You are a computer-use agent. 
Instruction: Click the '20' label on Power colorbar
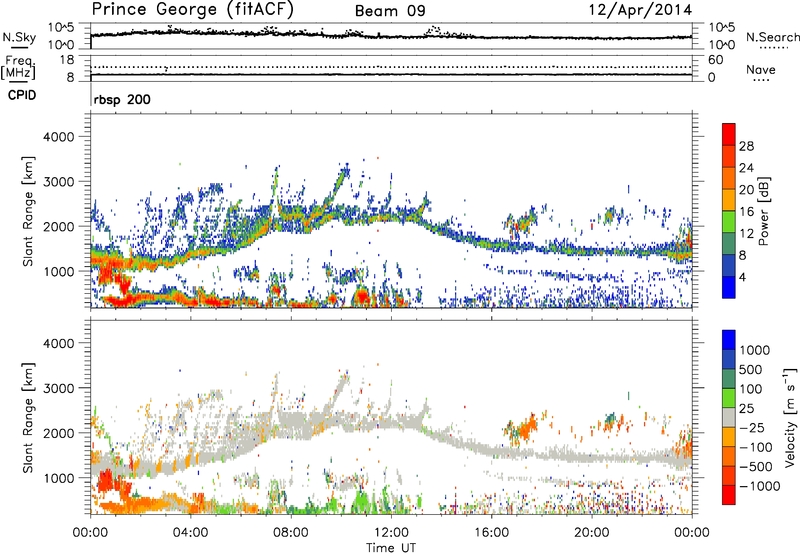click(x=746, y=190)
